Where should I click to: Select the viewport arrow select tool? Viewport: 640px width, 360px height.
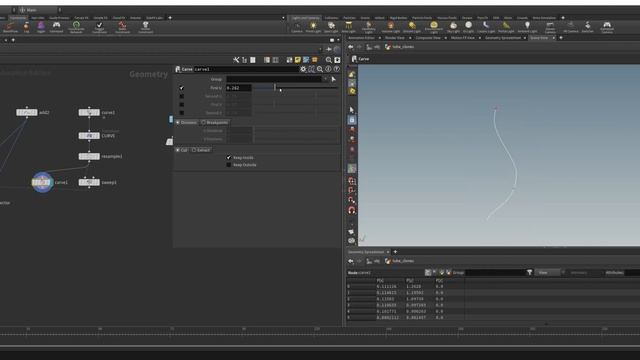(351, 109)
